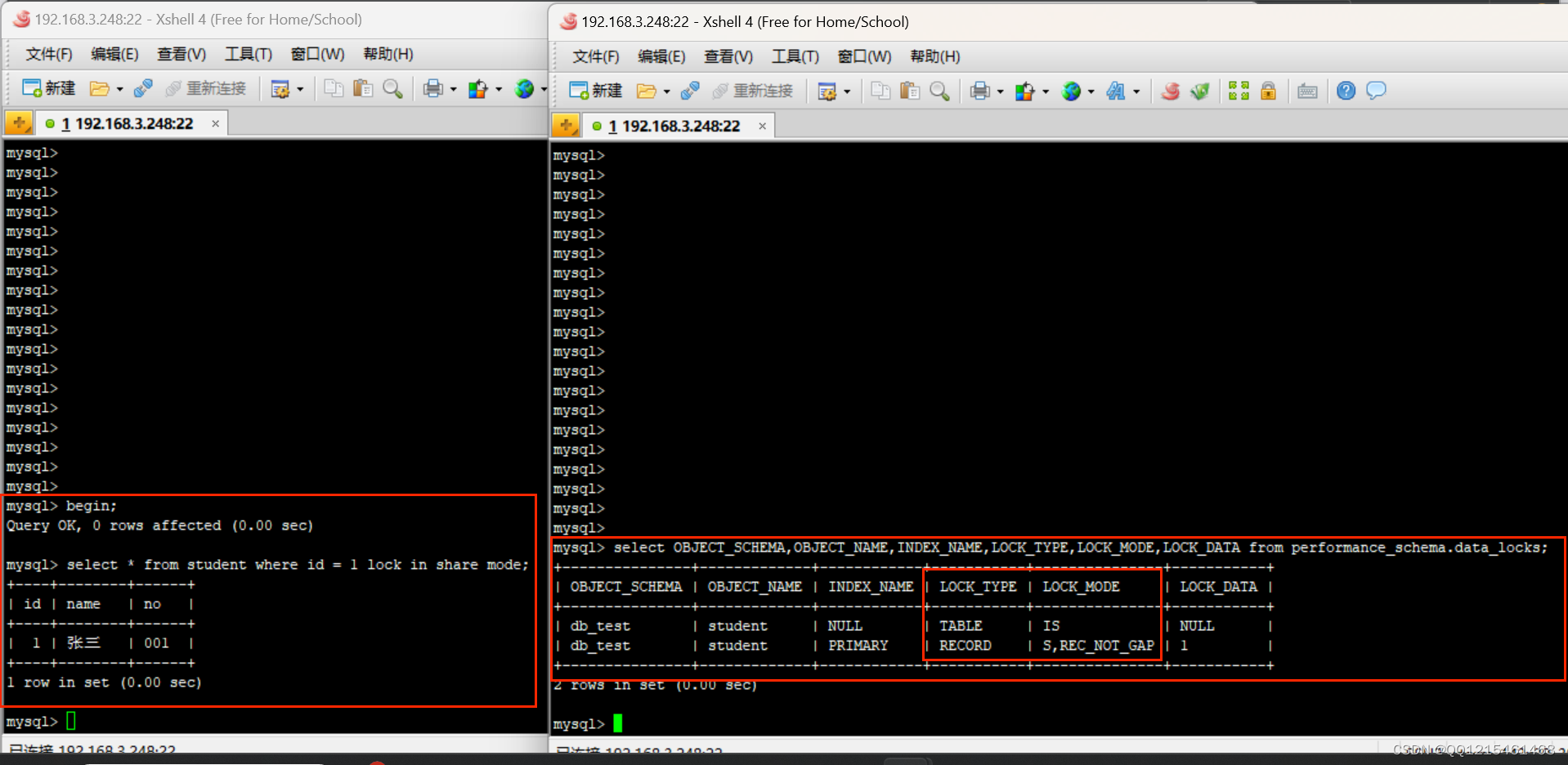Click Color scheme icon in left window toolbar
The width and height of the screenshot is (1568, 765).
pos(478,88)
